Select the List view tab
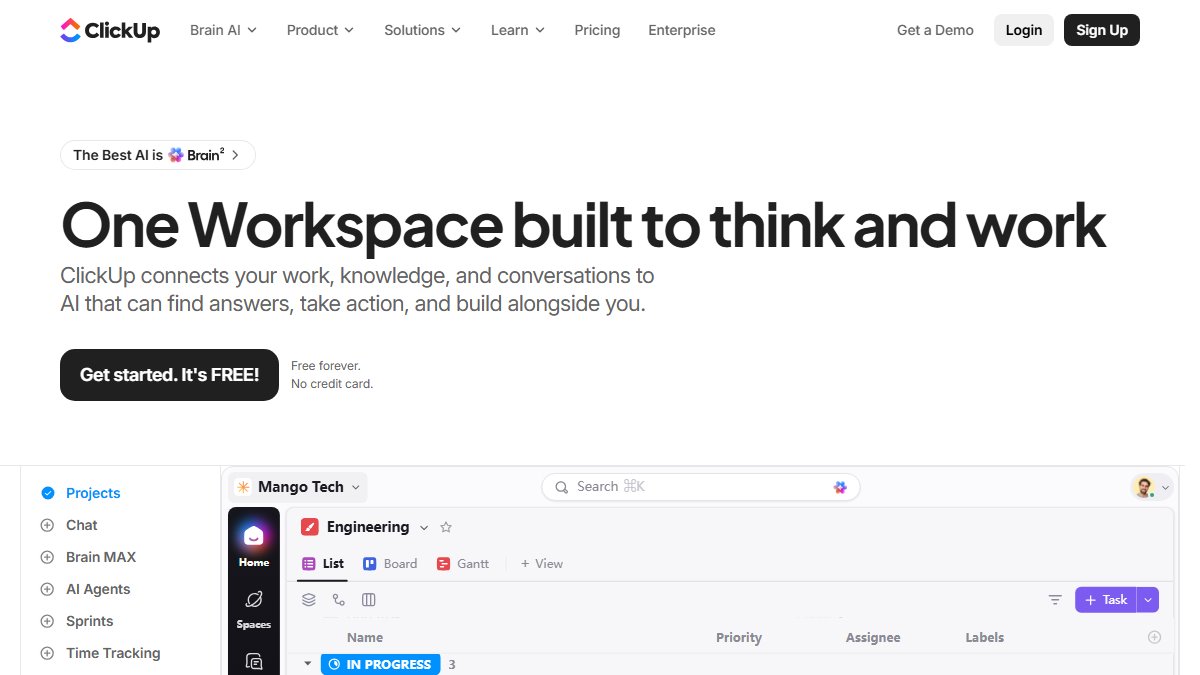 click(323, 564)
